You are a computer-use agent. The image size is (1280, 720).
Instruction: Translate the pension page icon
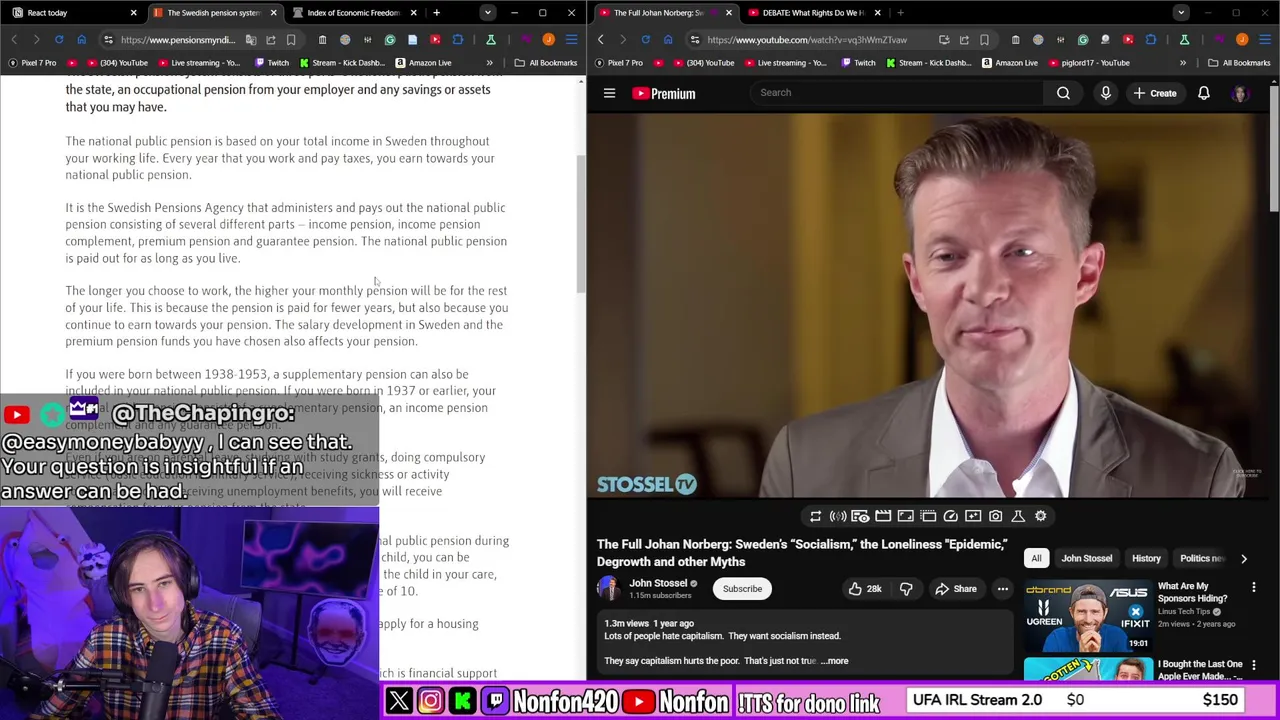coord(251,40)
